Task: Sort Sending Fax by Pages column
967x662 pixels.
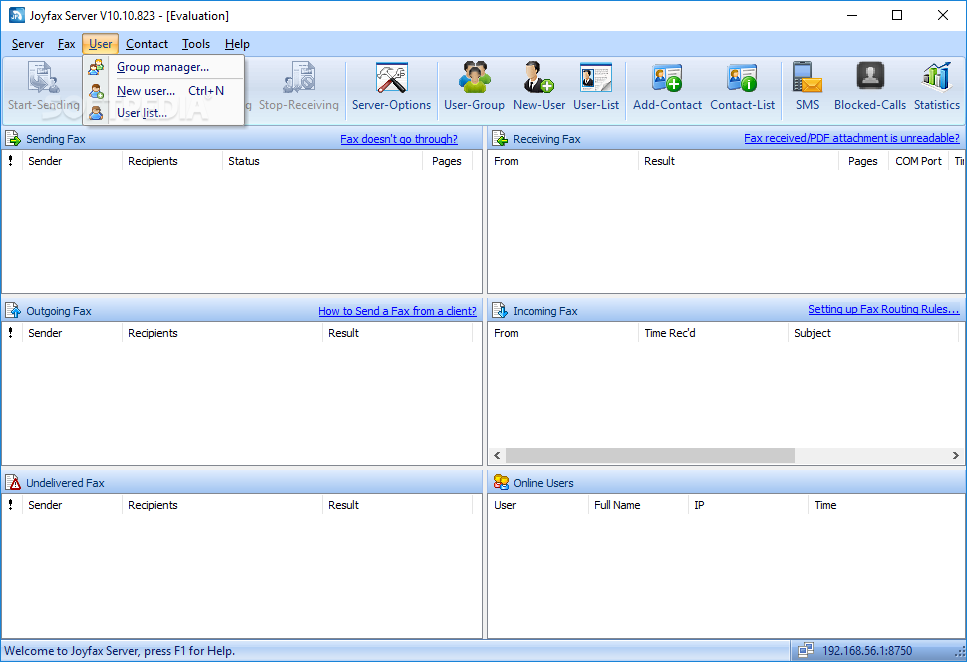Action: click(x=447, y=161)
